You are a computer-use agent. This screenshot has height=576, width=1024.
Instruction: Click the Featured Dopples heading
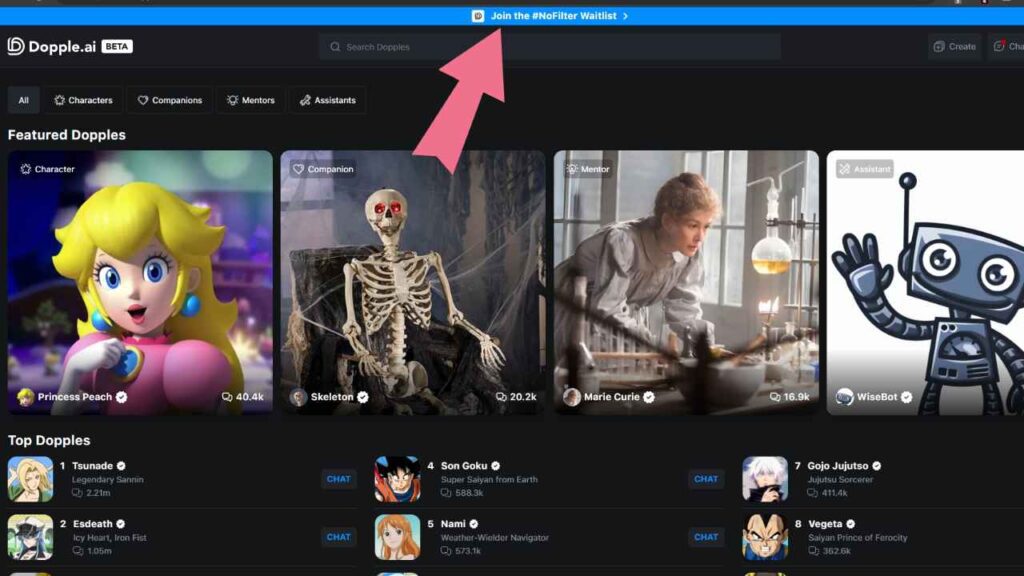point(67,135)
